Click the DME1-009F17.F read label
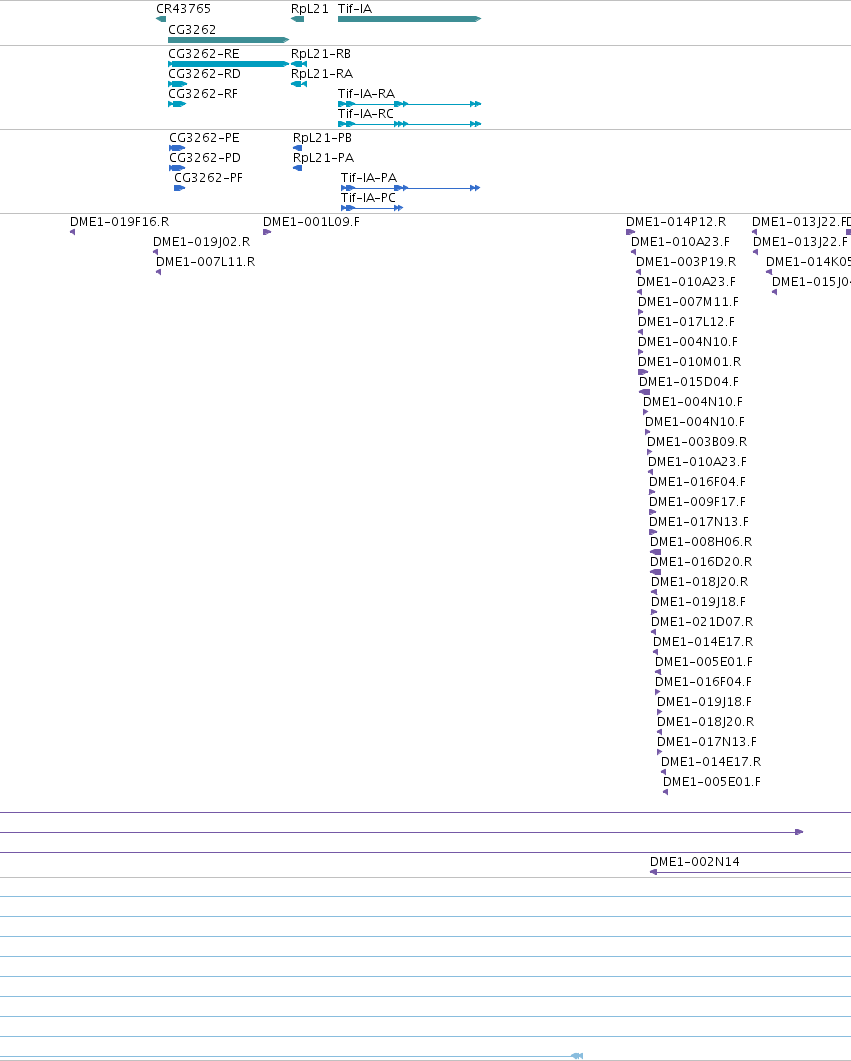 point(697,501)
